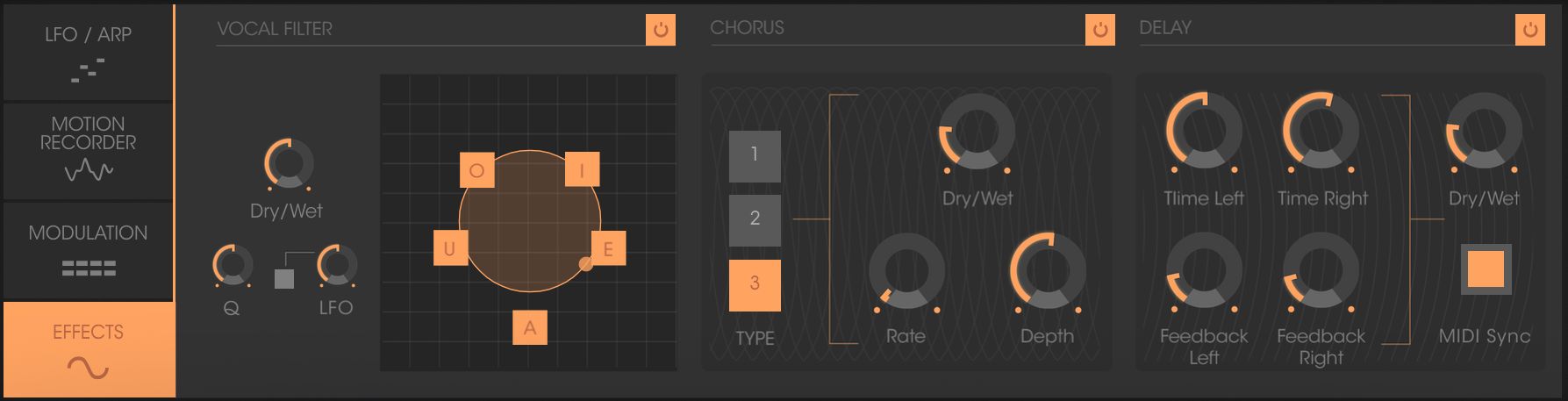Switch to the Modulation tab

pyautogui.click(x=88, y=251)
